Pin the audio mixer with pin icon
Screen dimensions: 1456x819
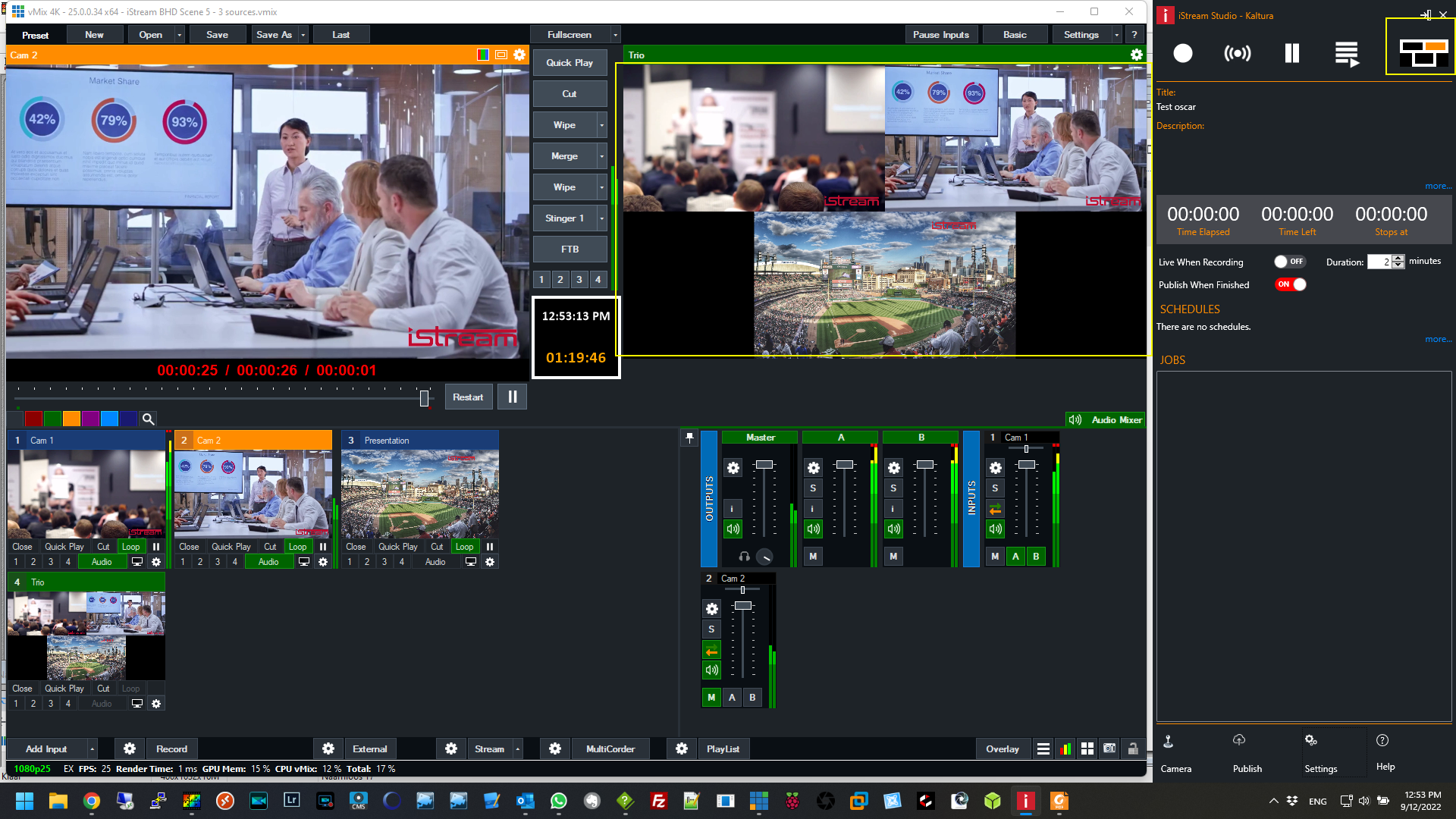689,438
